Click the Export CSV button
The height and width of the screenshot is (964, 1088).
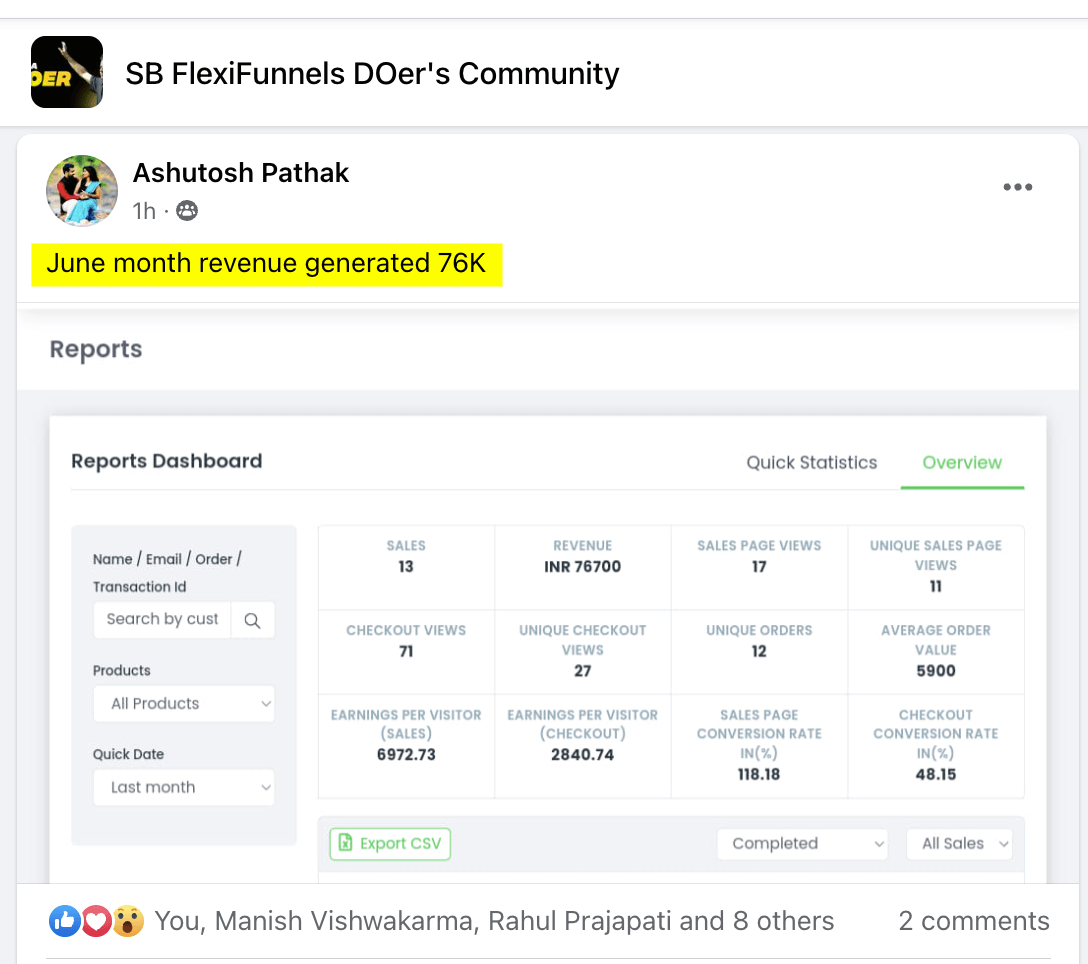click(x=390, y=844)
